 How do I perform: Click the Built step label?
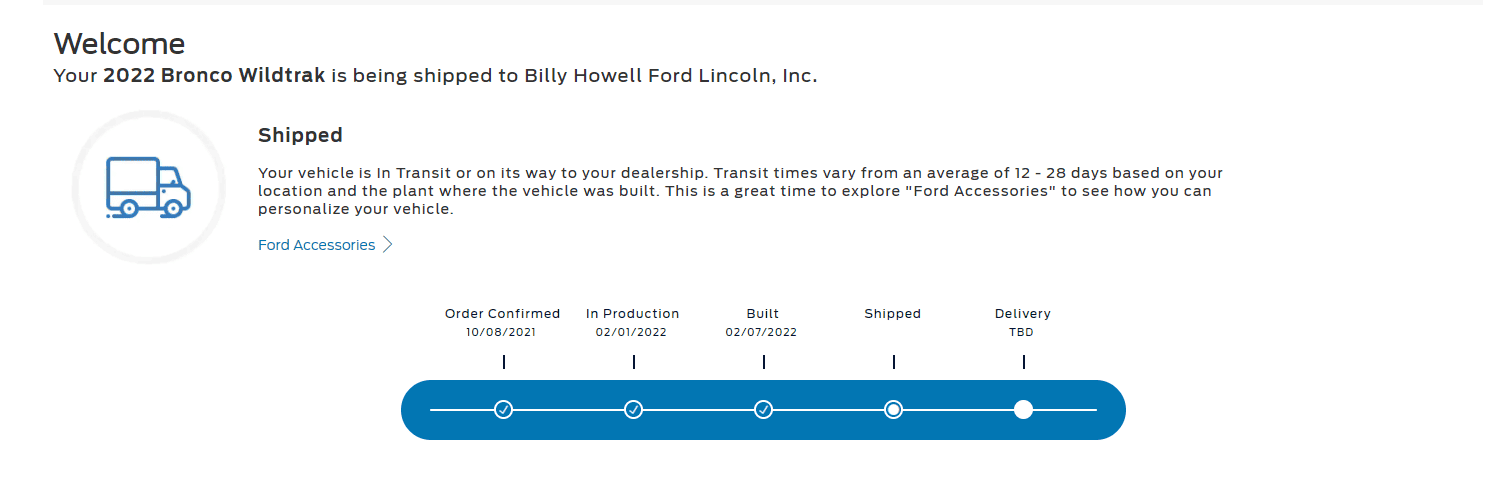pos(763,313)
